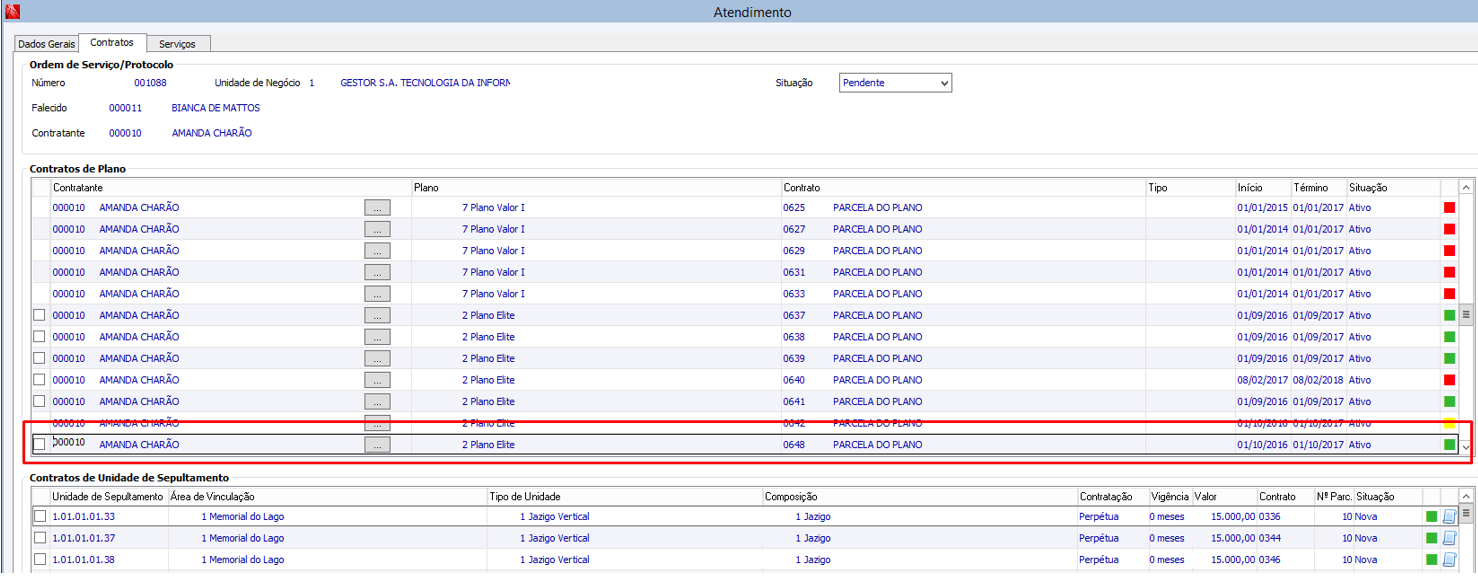Open the Situação dropdown showing Pendente
This screenshot has width=1478, height=576.
click(895, 83)
